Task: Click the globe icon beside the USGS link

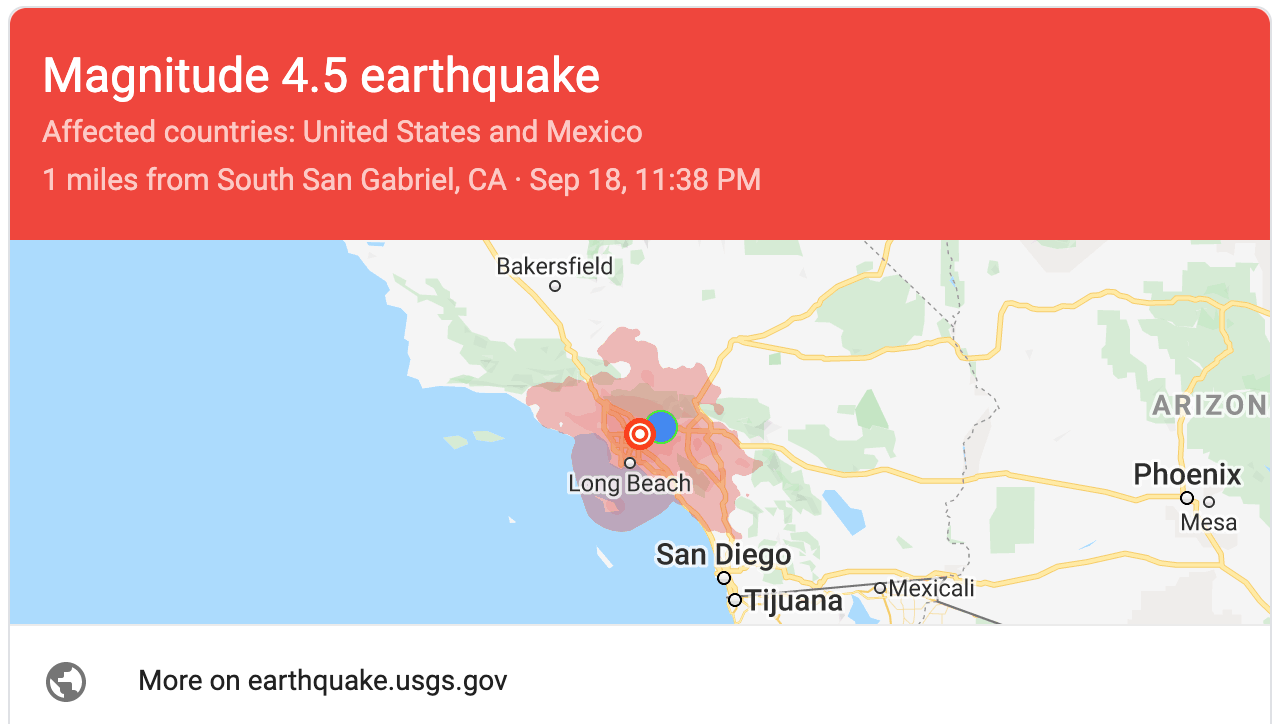Action: tap(66, 682)
